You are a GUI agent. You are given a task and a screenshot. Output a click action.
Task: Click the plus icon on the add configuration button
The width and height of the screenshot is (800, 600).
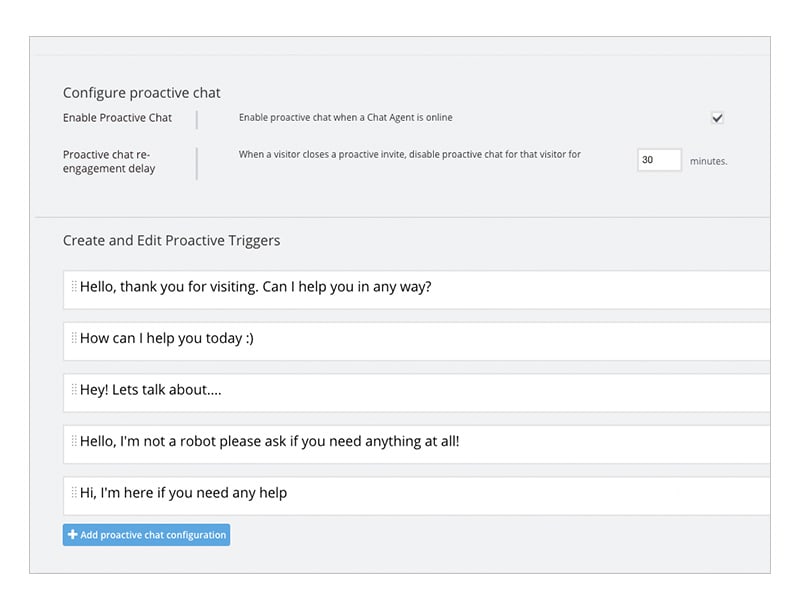coord(72,535)
